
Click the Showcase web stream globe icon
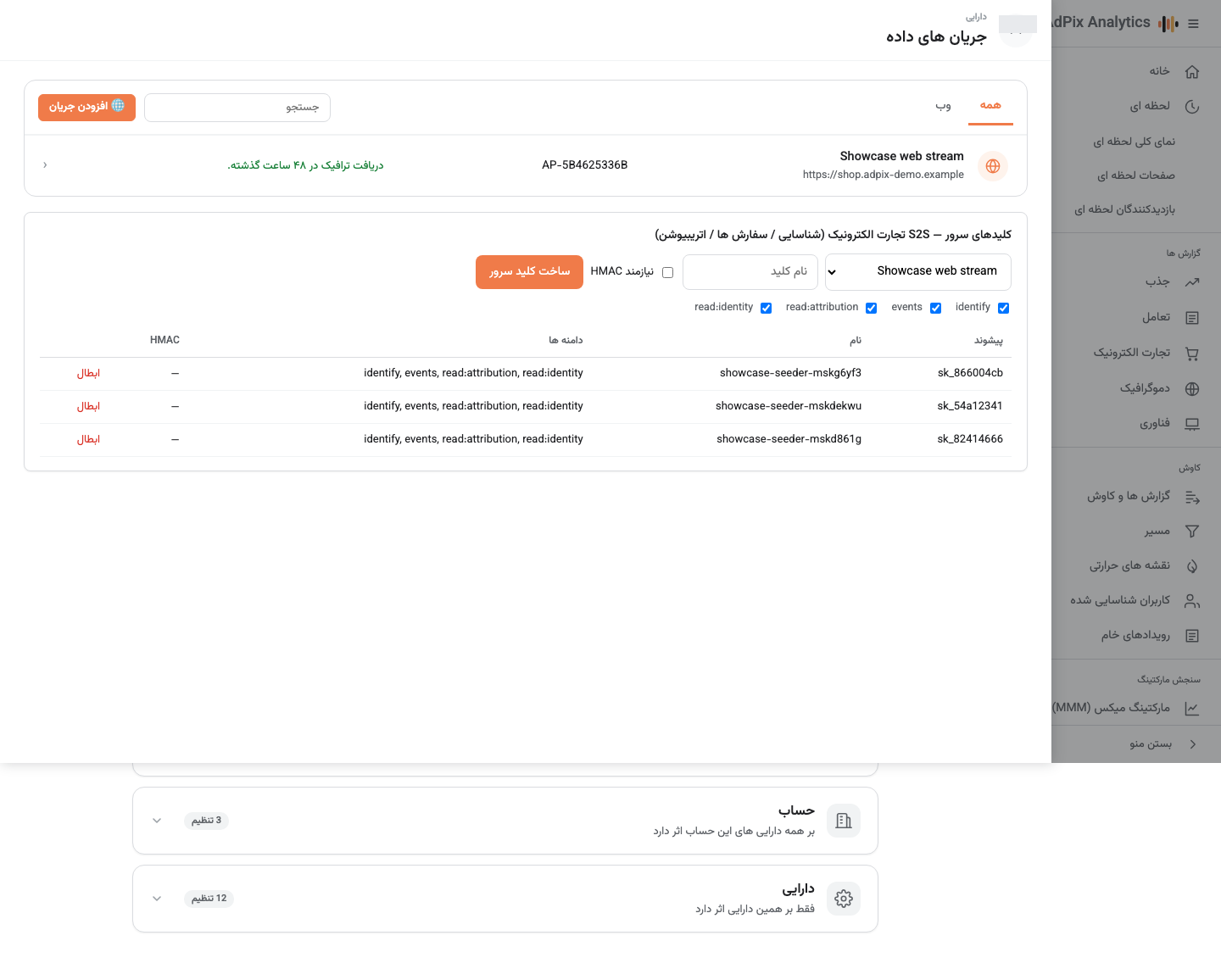tap(993, 166)
